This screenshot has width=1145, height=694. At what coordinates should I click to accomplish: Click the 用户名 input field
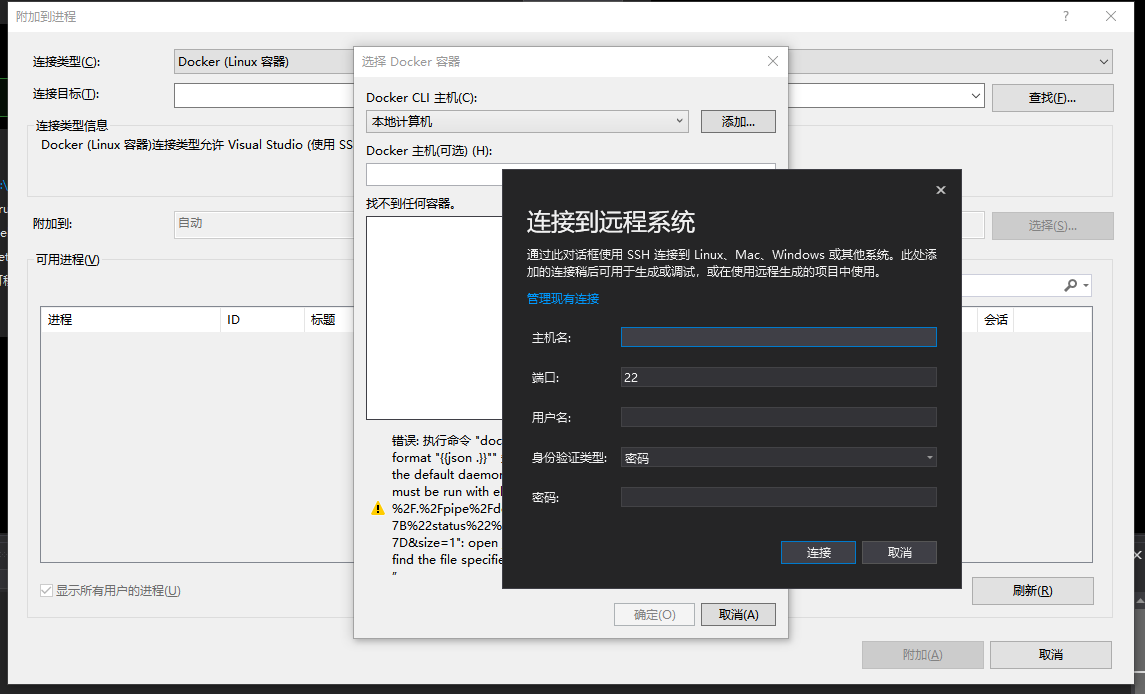tap(778, 417)
